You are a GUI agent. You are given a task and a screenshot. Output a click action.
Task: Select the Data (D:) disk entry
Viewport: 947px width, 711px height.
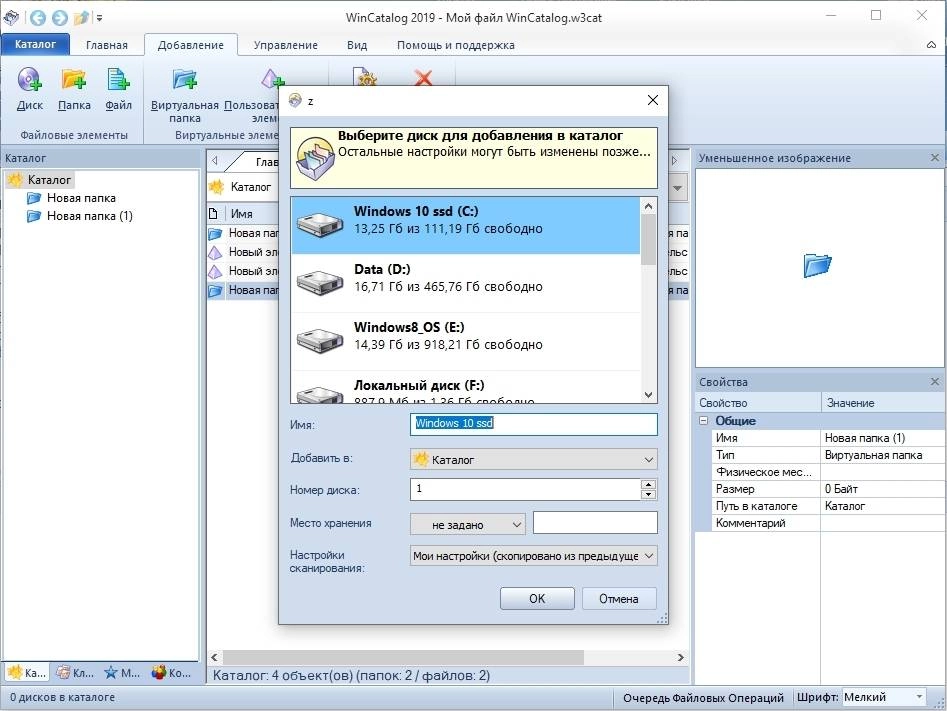pyautogui.click(x=465, y=283)
